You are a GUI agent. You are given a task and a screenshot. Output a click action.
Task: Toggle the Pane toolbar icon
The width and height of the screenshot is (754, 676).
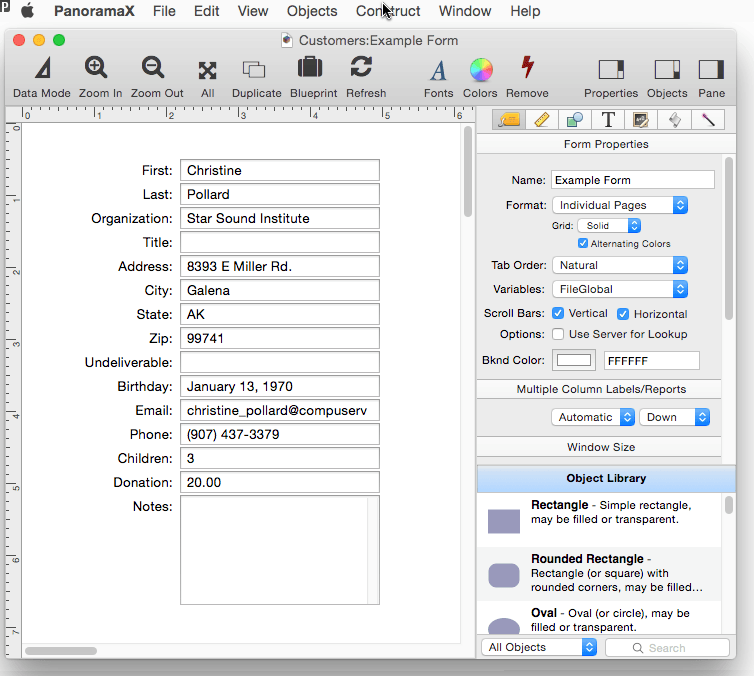point(711,70)
